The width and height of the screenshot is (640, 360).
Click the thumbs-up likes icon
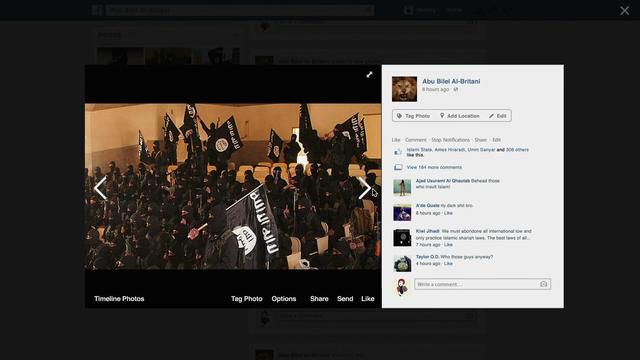point(398,152)
